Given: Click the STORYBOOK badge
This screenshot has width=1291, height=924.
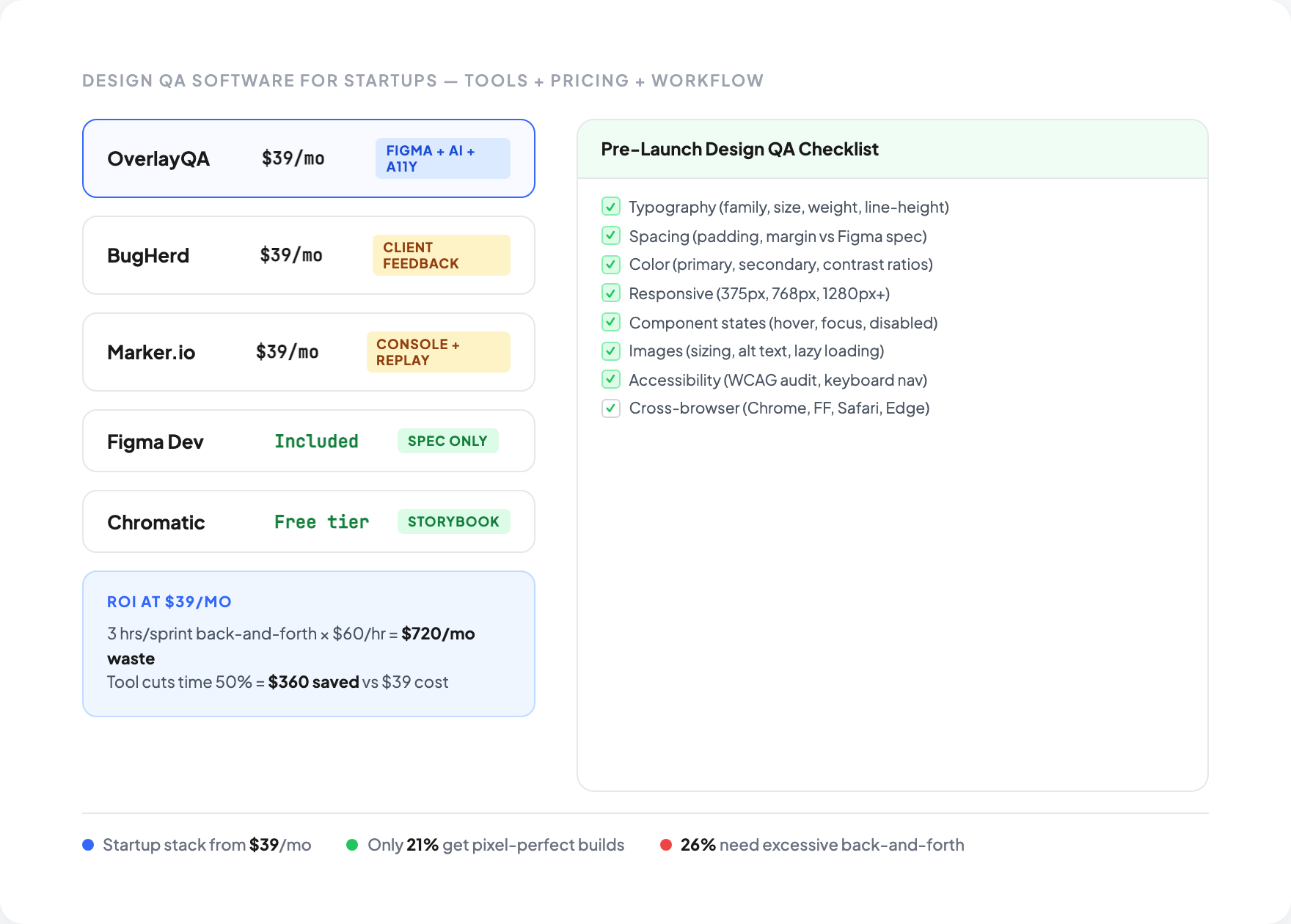Looking at the screenshot, I should 454,521.
